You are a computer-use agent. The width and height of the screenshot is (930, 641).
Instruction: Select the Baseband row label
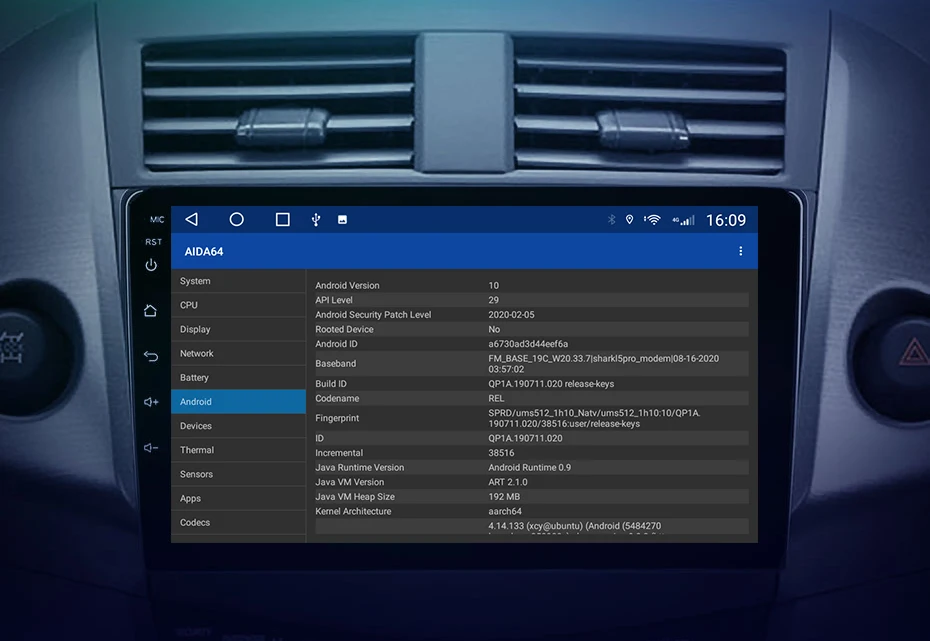point(336,363)
